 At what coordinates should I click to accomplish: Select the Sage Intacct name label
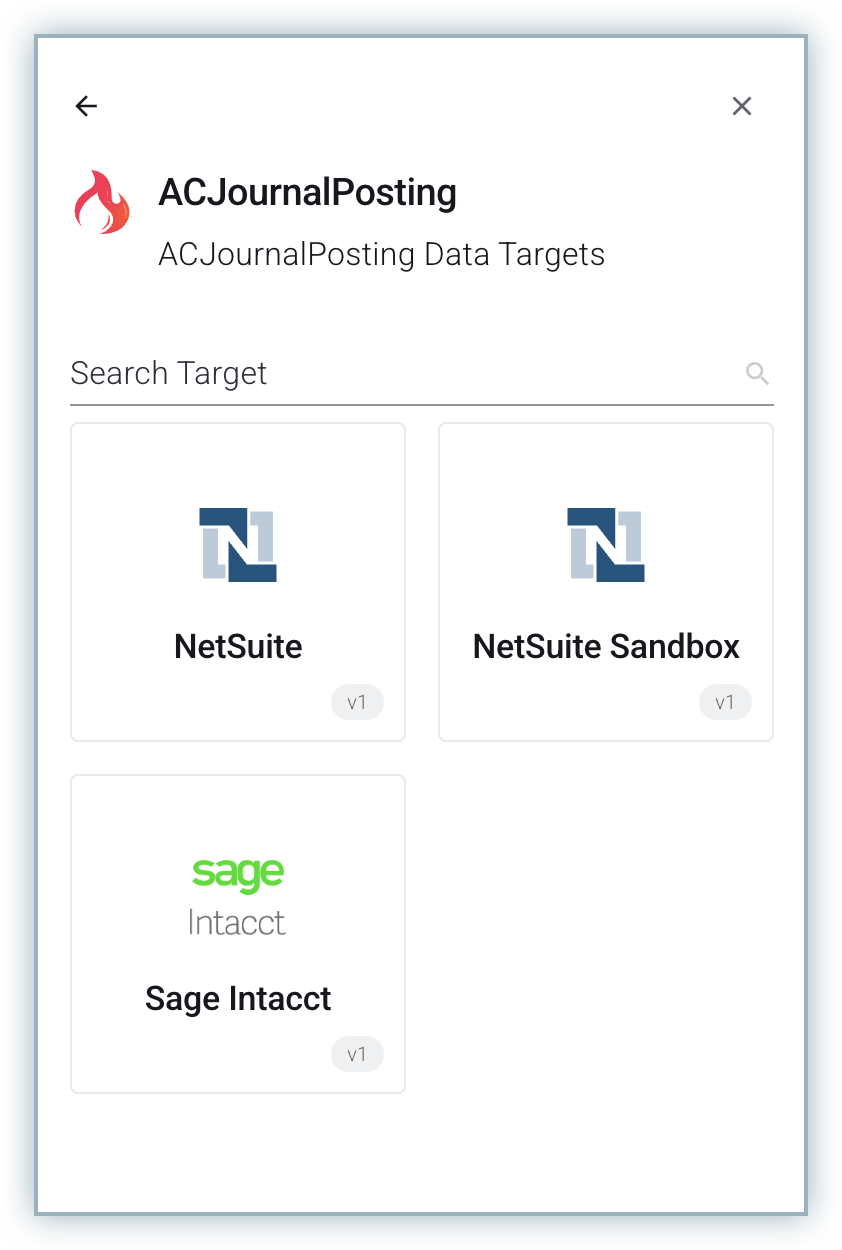pos(238,998)
